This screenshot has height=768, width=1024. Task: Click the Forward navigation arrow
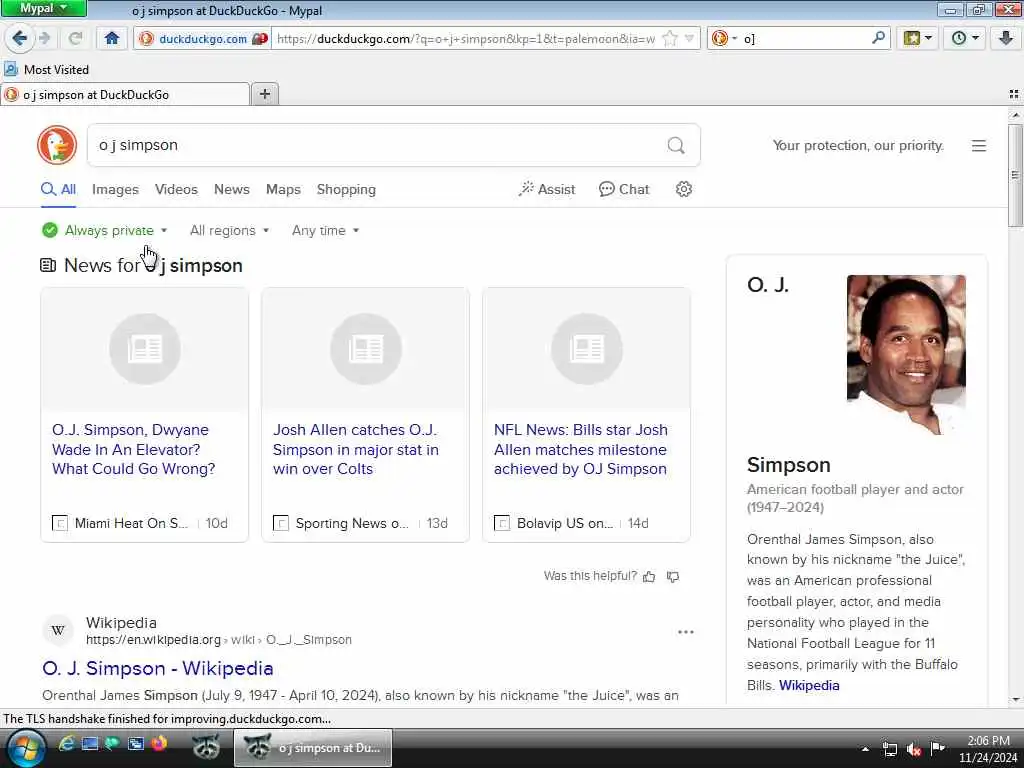[x=44, y=39]
